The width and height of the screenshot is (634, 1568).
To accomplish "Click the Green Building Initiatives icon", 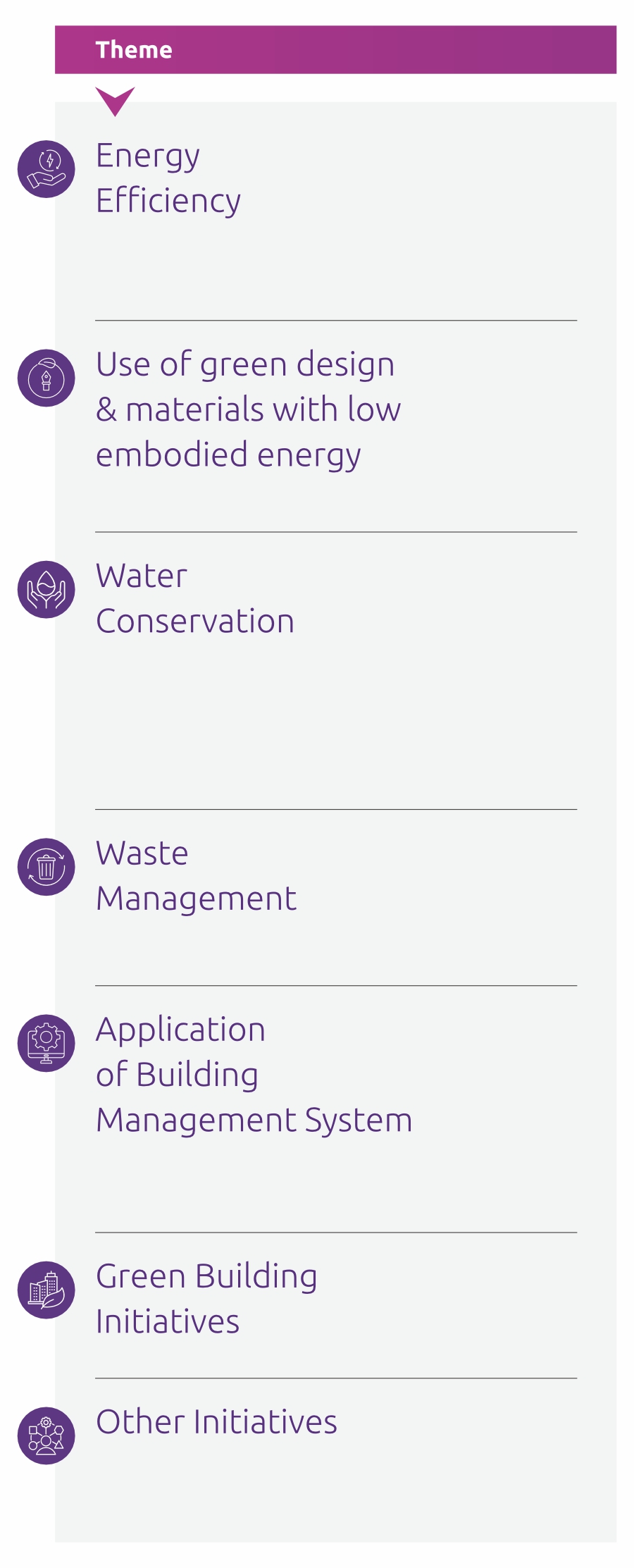I will (46, 1290).
